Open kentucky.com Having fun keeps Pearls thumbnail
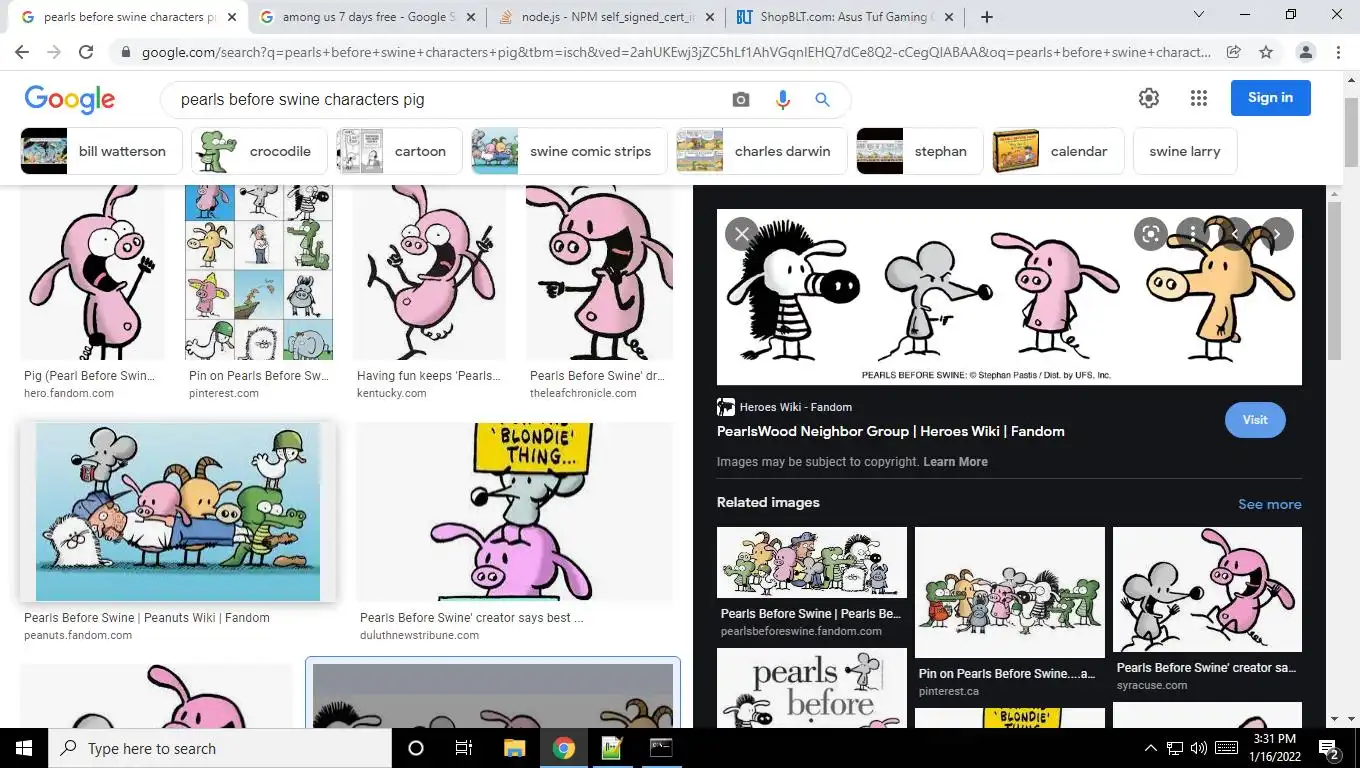This screenshot has width=1360, height=768. (x=429, y=272)
